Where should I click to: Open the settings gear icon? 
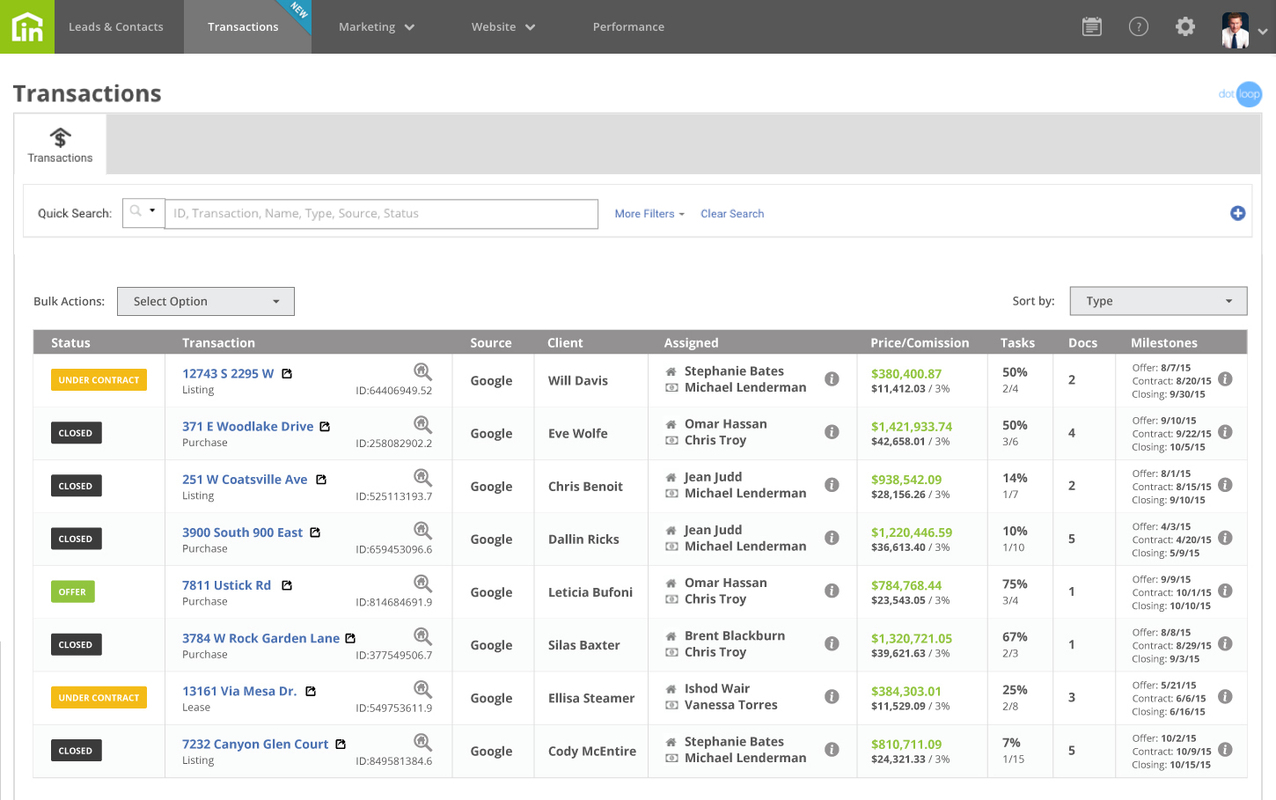point(1185,27)
